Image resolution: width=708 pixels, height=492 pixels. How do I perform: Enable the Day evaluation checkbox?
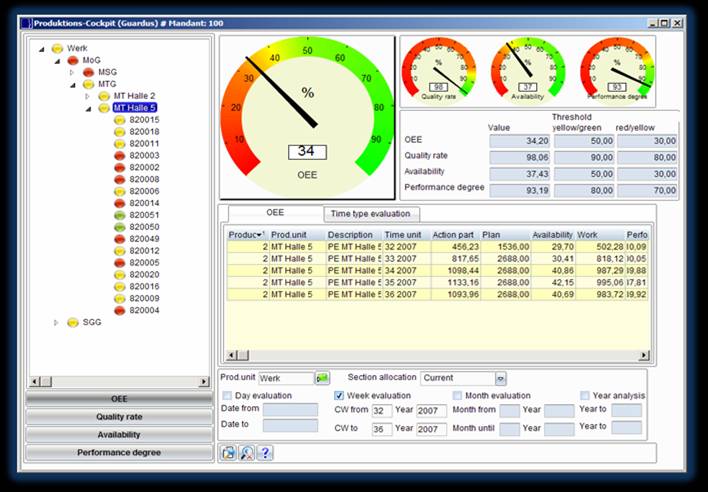[227, 396]
